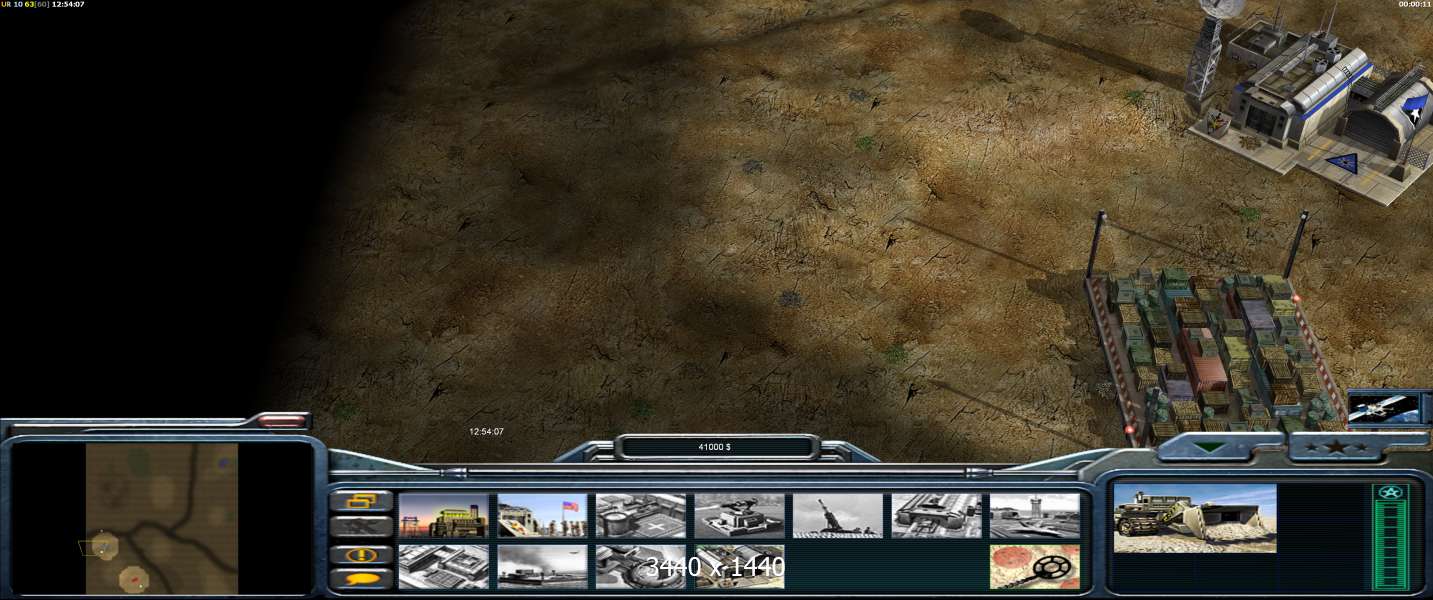This screenshot has width=1433, height=600.
Task: Choose the Supply Drop Zone build icon
Action: click(542, 566)
